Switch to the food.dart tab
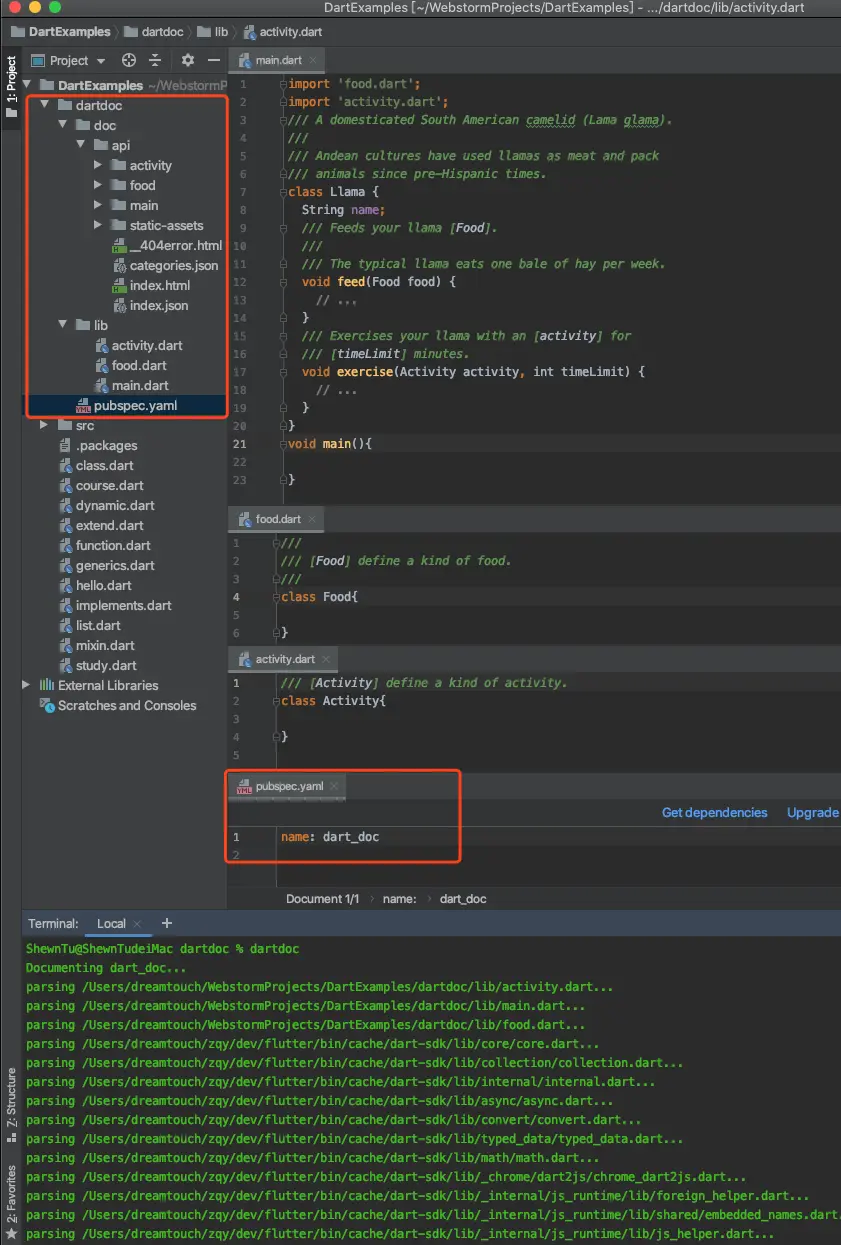 (x=277, y=519)
